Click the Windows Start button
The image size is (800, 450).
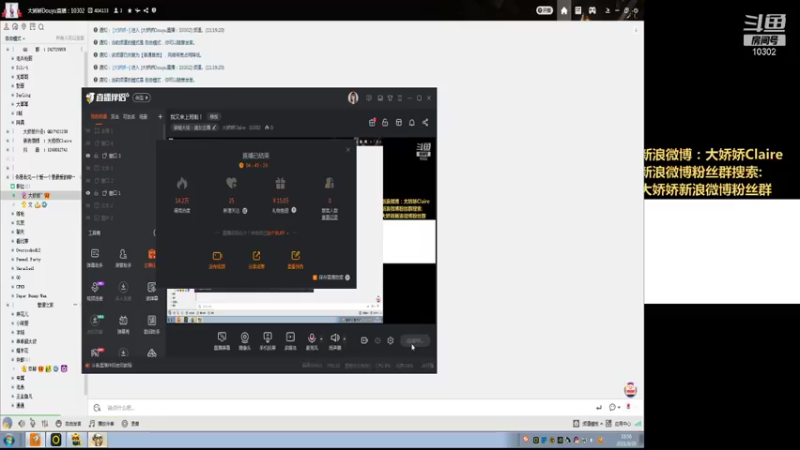tap(9, 440)
